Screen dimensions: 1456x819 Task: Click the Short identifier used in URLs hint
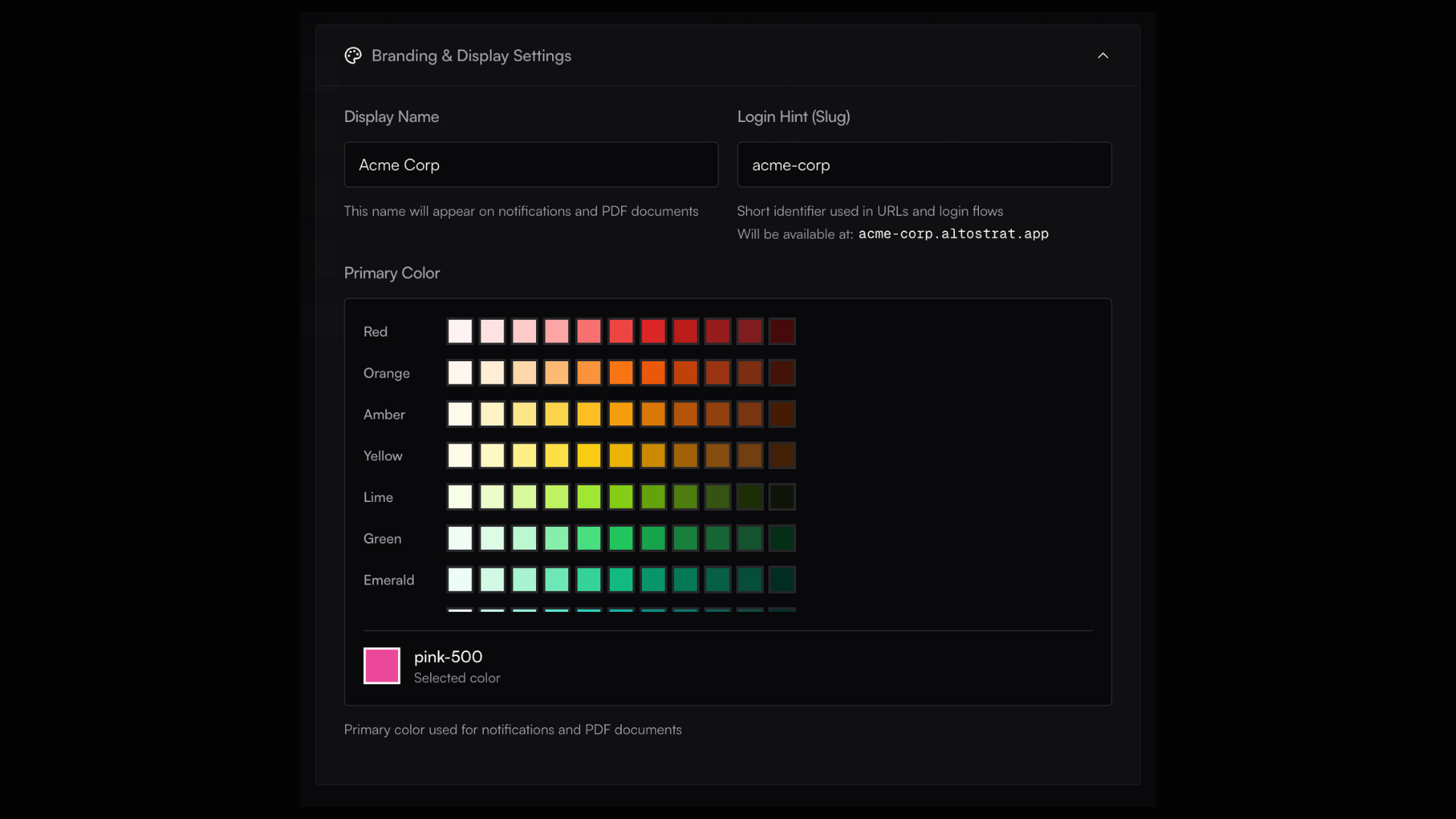(870, 211)
